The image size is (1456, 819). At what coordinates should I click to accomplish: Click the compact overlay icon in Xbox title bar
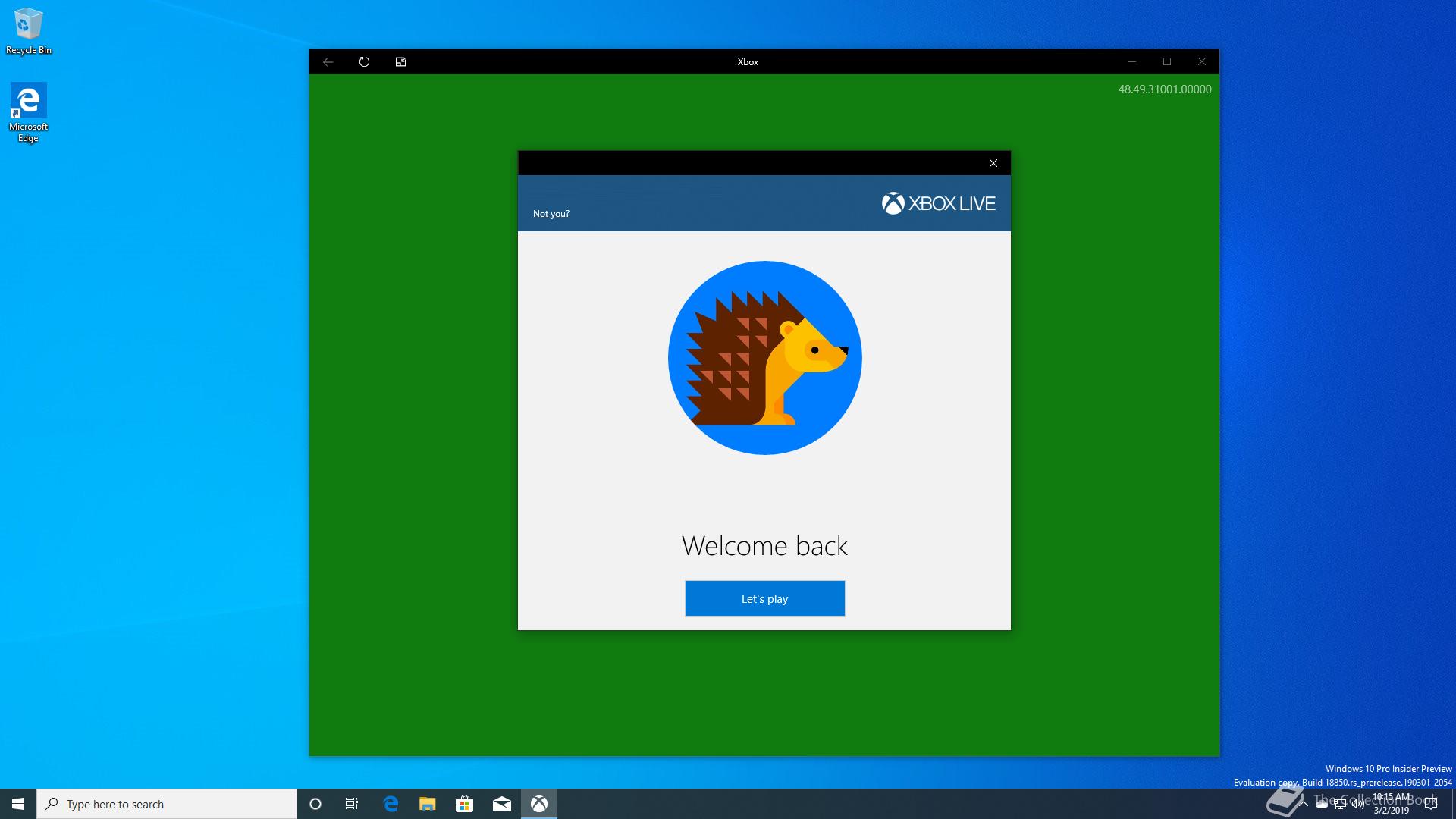(x=400, y=62)
